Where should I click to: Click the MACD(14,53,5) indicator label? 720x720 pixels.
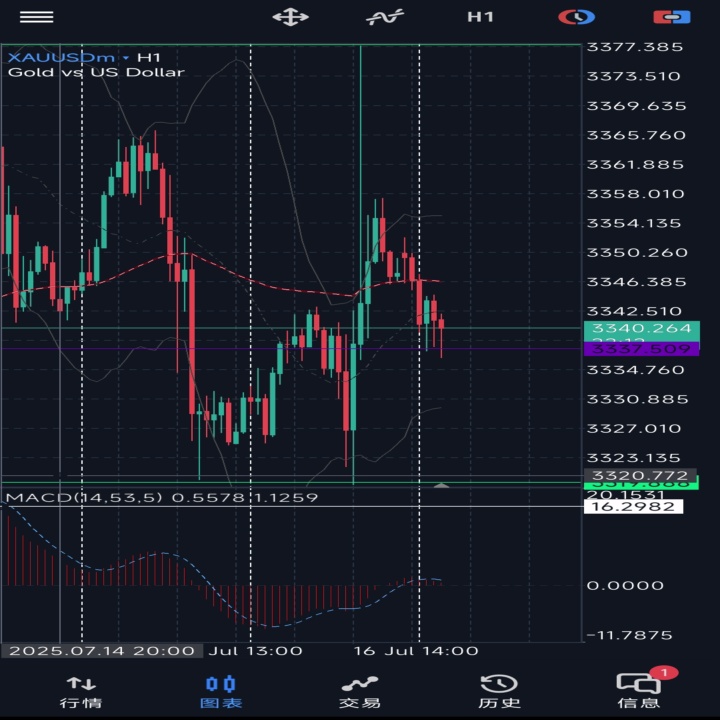click(x=84, y=497)
